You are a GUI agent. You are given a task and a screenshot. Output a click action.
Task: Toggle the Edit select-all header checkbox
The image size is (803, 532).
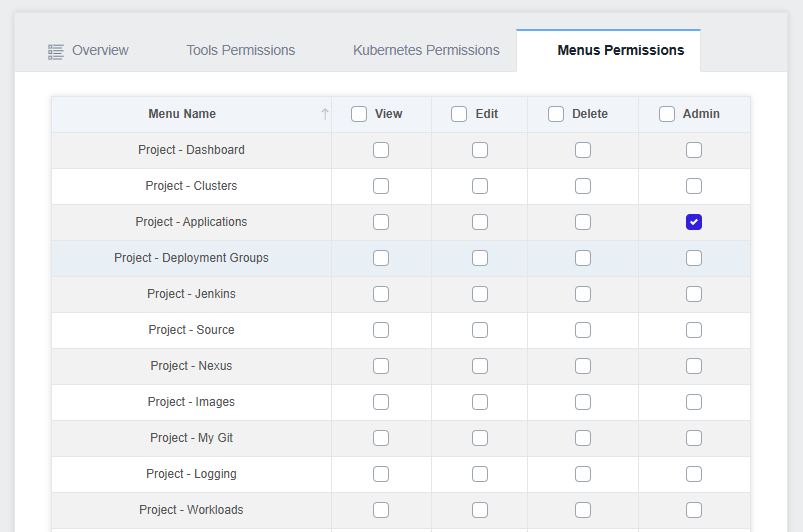459,114
